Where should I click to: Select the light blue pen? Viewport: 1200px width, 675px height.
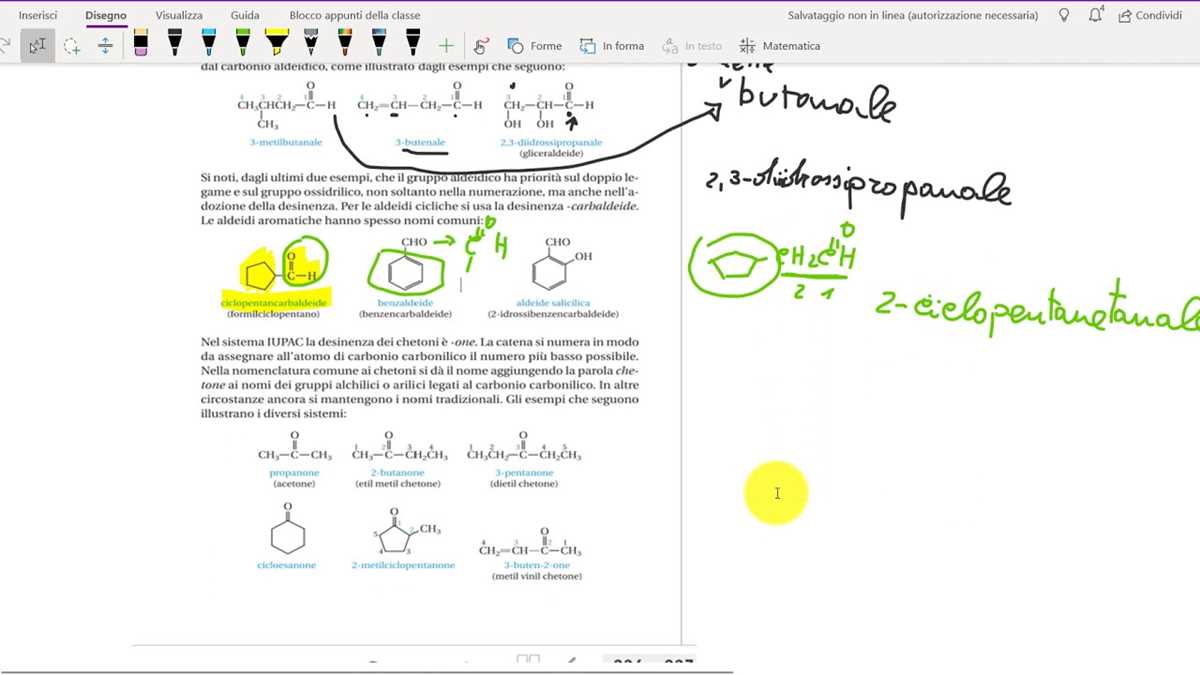pyautogui.click(x=208, y=42)
